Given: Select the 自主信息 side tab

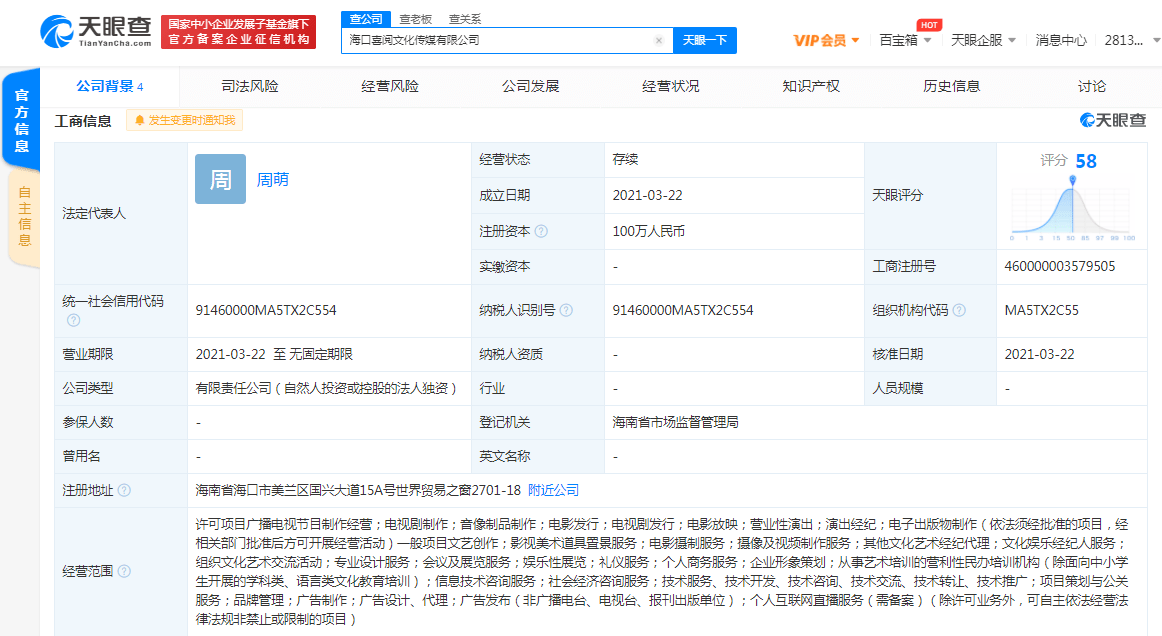Looking at the screenshot, I should click(24, 217).
